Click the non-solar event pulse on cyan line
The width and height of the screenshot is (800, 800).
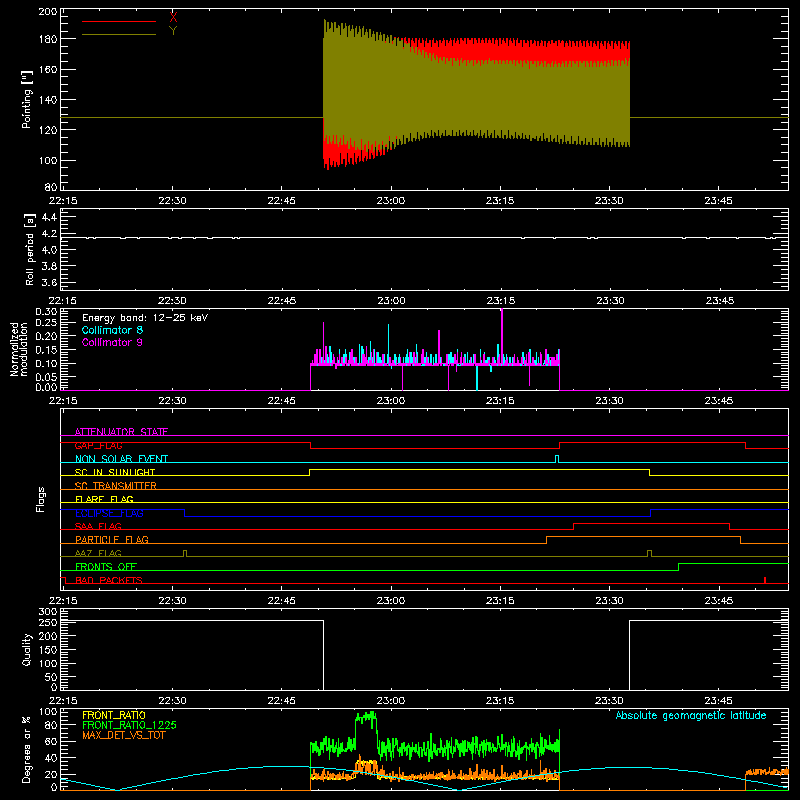pos(557,459)
